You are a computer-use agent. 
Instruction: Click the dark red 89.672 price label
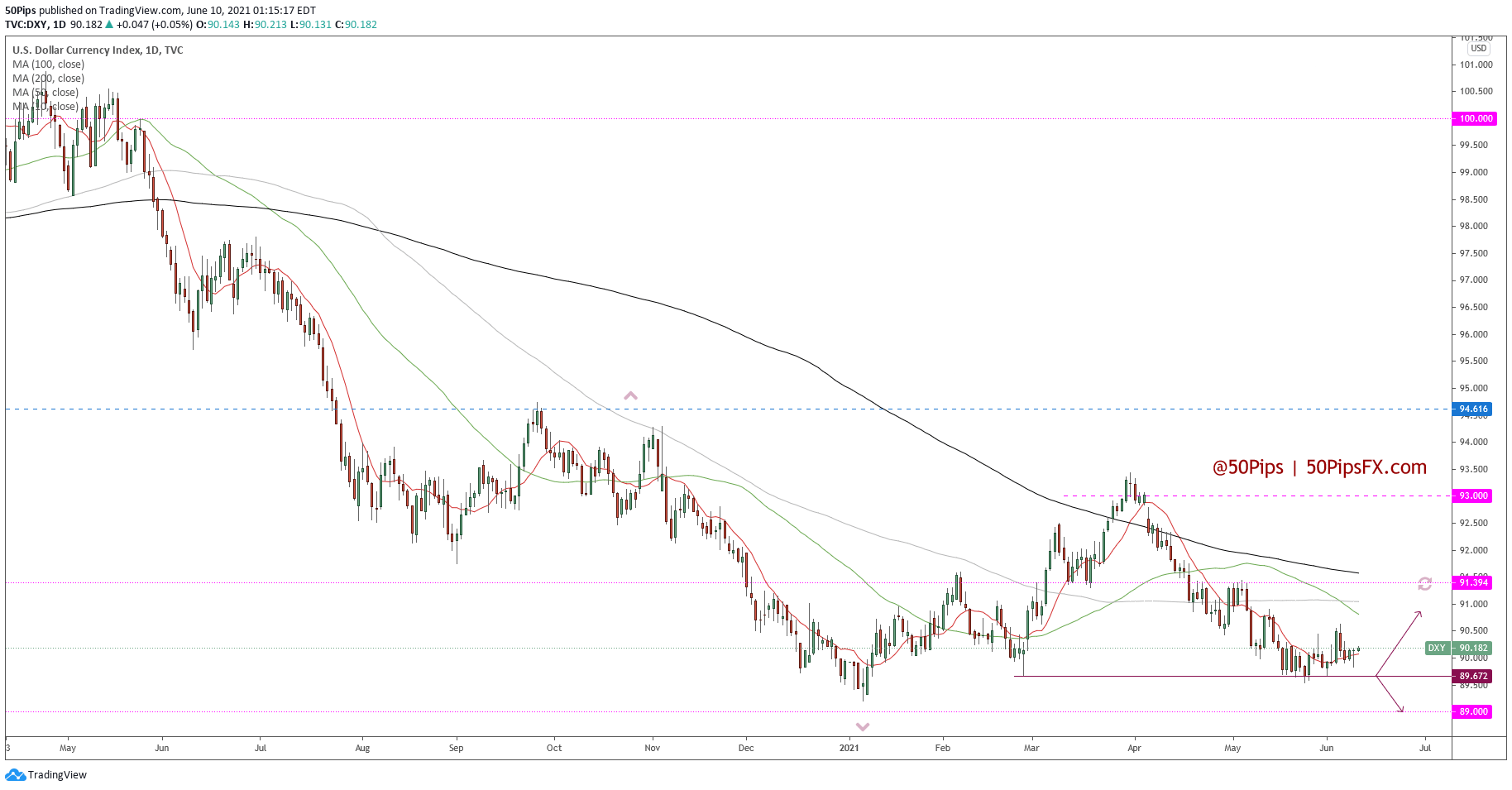(x=1472, y=677)
